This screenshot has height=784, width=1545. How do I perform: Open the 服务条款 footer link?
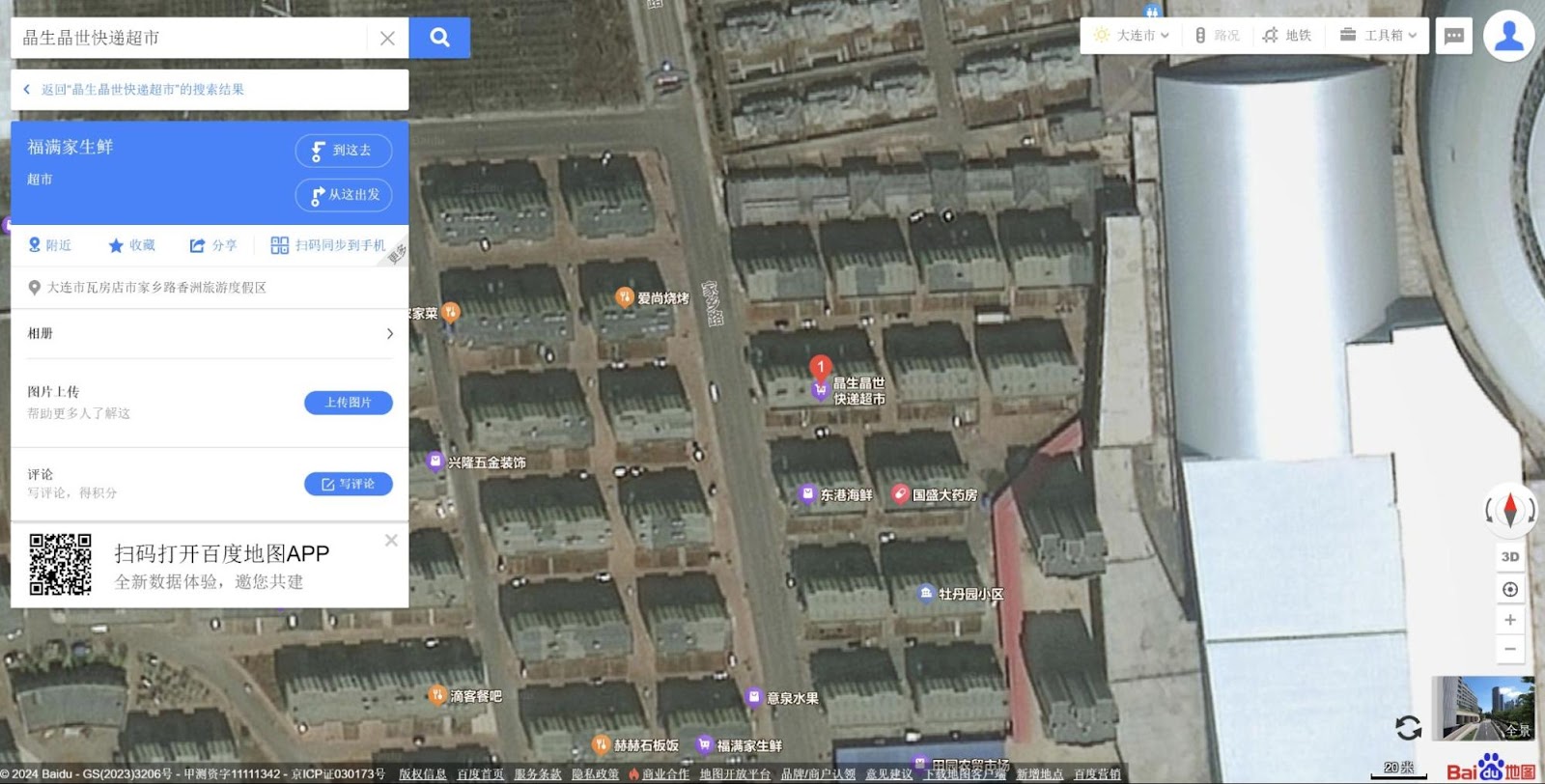coord(537,774)
